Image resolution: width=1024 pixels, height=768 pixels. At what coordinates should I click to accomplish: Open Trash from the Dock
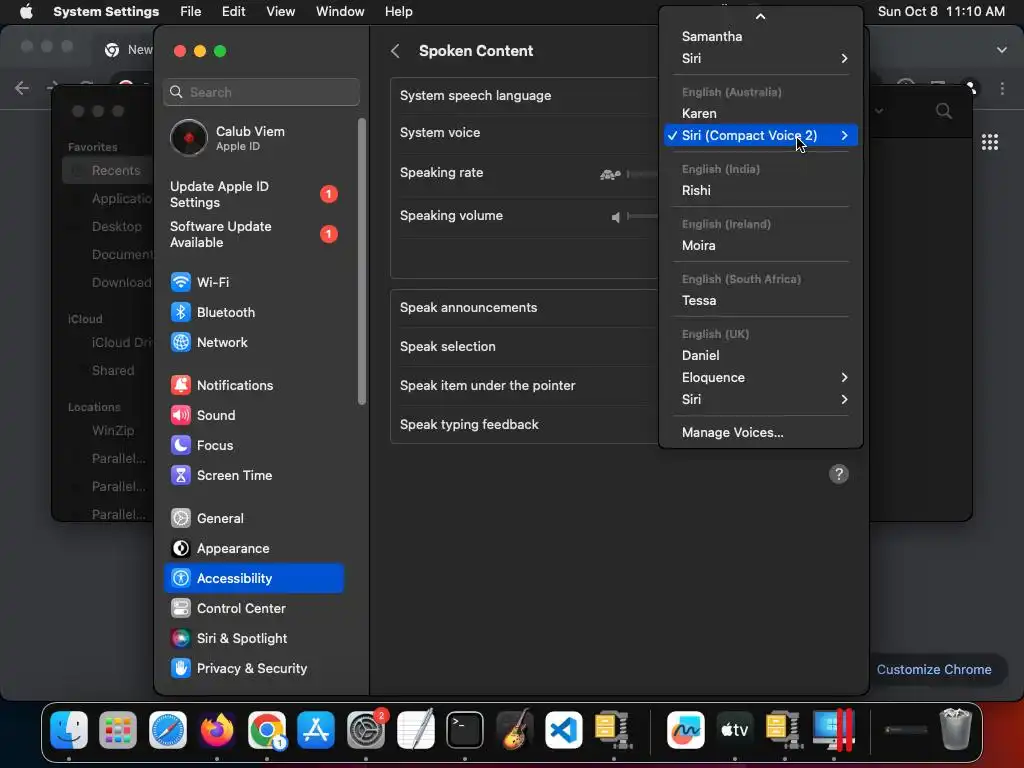956,729
